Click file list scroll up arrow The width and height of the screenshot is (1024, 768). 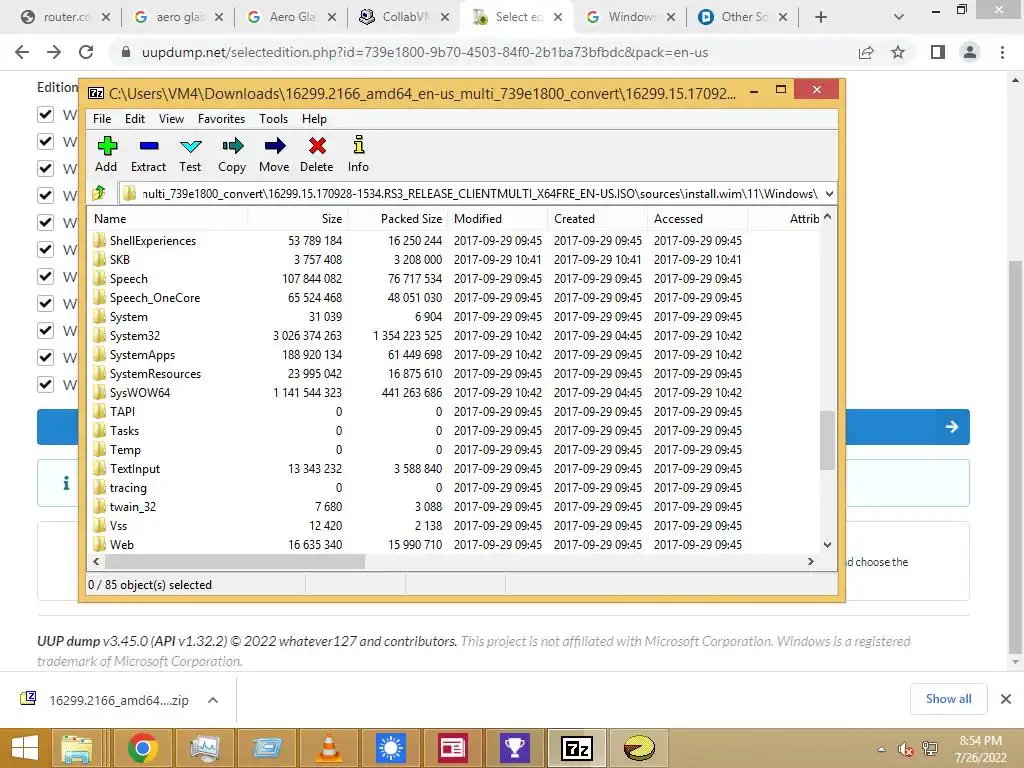(x=827, y=217)
